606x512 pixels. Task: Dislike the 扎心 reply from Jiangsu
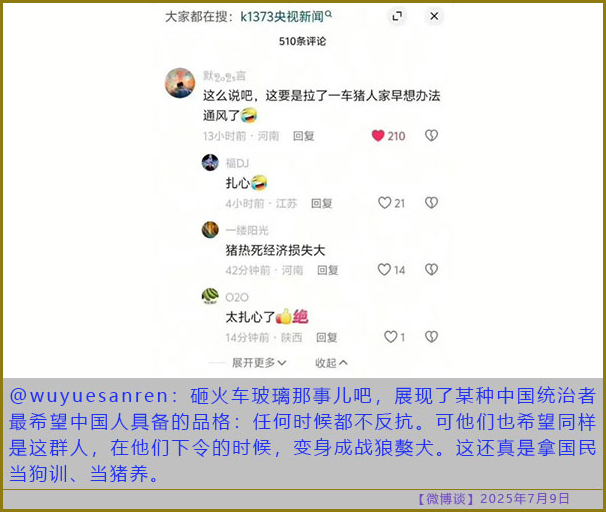coord(431,202)
